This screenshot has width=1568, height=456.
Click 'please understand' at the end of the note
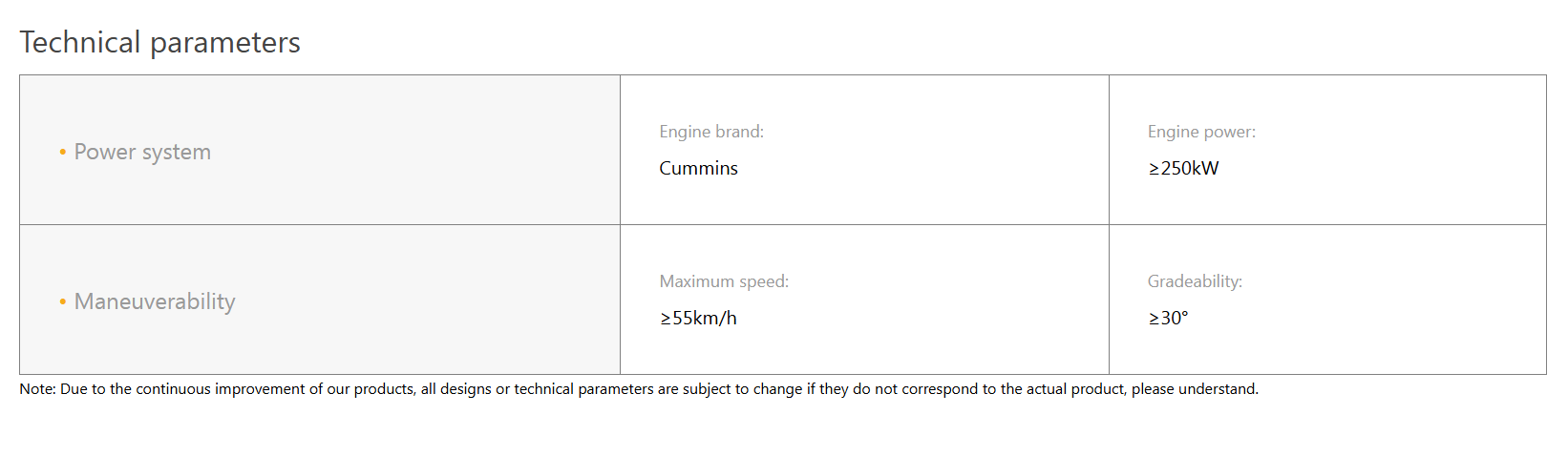(x=1195, y=389)
